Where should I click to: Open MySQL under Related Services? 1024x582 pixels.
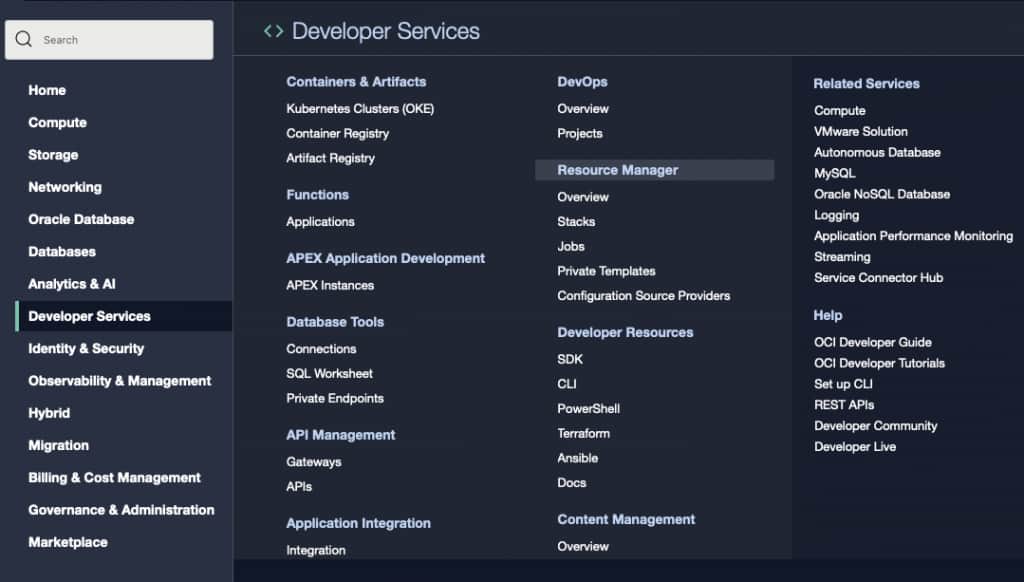[835, 173]
